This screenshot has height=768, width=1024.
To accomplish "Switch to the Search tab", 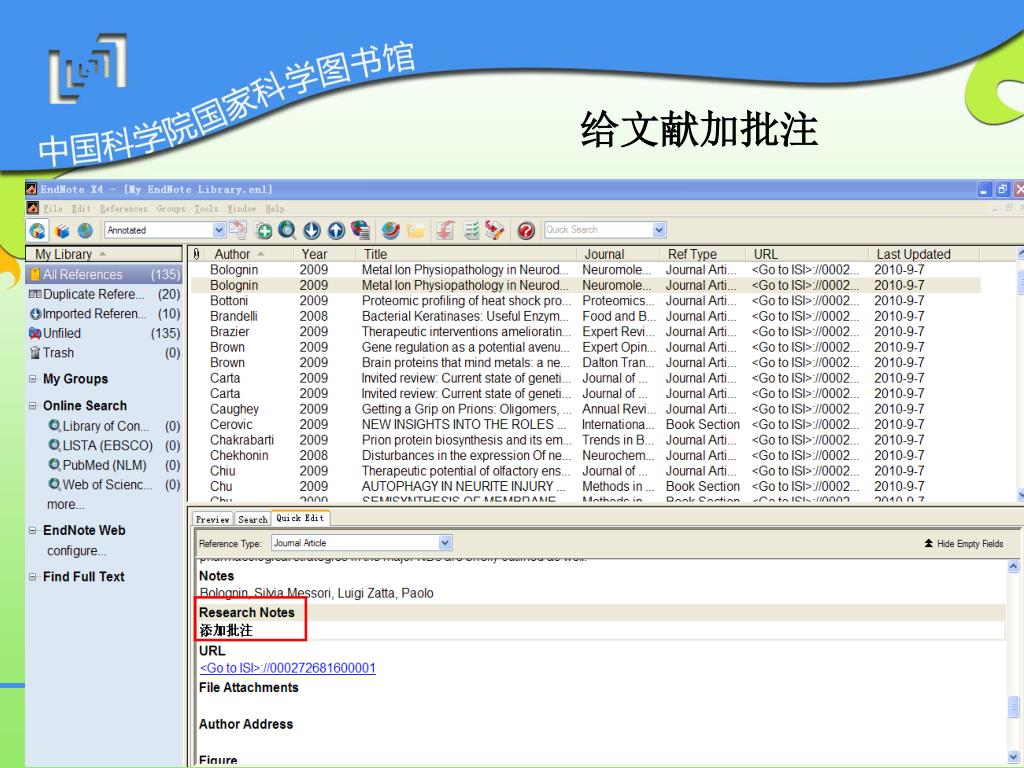I will pos(253,519).
